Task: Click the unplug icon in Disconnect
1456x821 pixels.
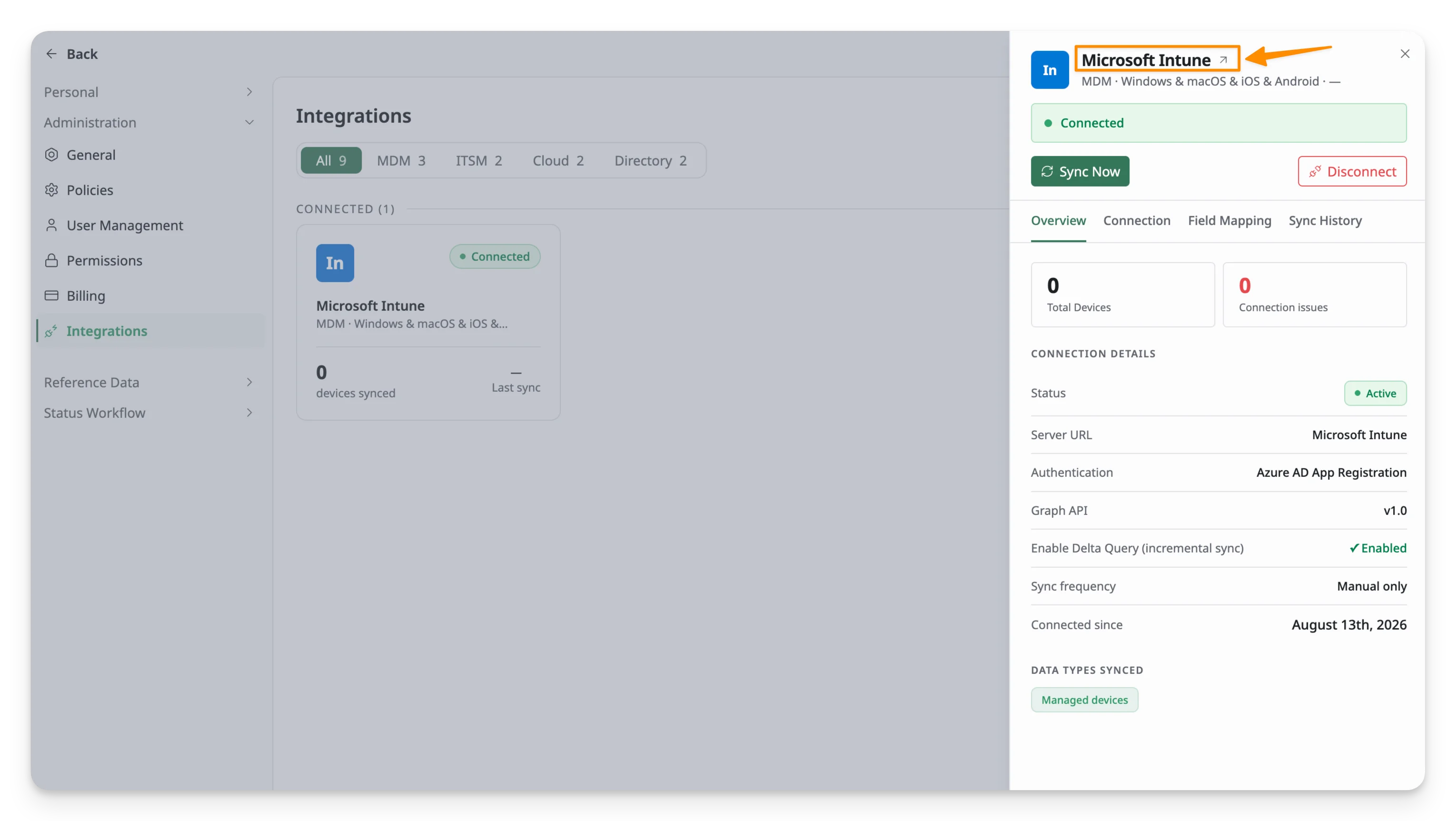Action: (1315, 171)
